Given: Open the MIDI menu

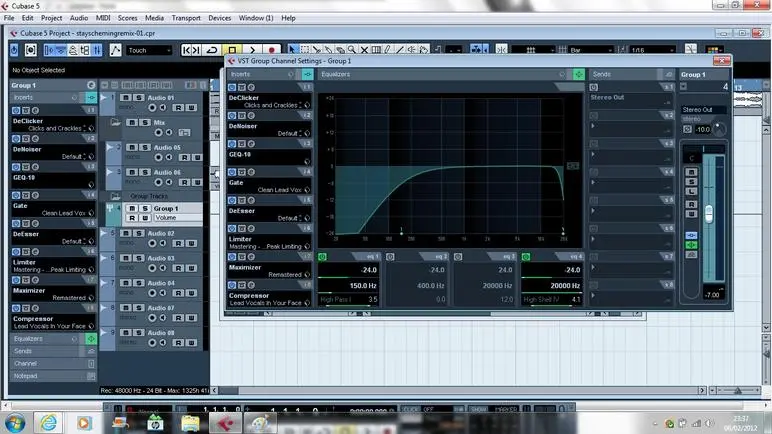Looking at the screenshot, I should point(103,18).
